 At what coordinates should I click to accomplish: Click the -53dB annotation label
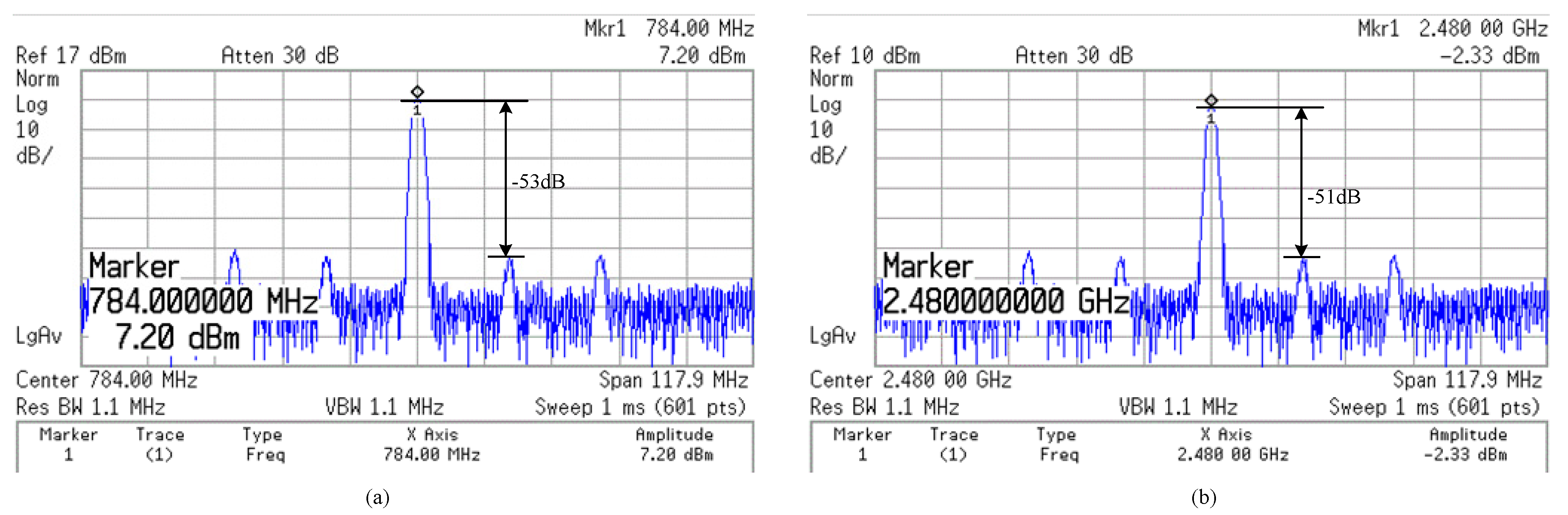(x=538, y=181)
